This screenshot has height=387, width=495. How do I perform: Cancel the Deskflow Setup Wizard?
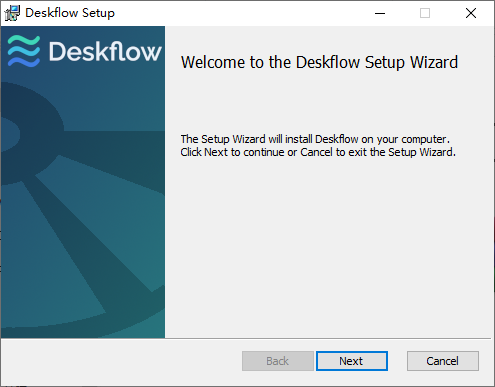tap(443, 361)
